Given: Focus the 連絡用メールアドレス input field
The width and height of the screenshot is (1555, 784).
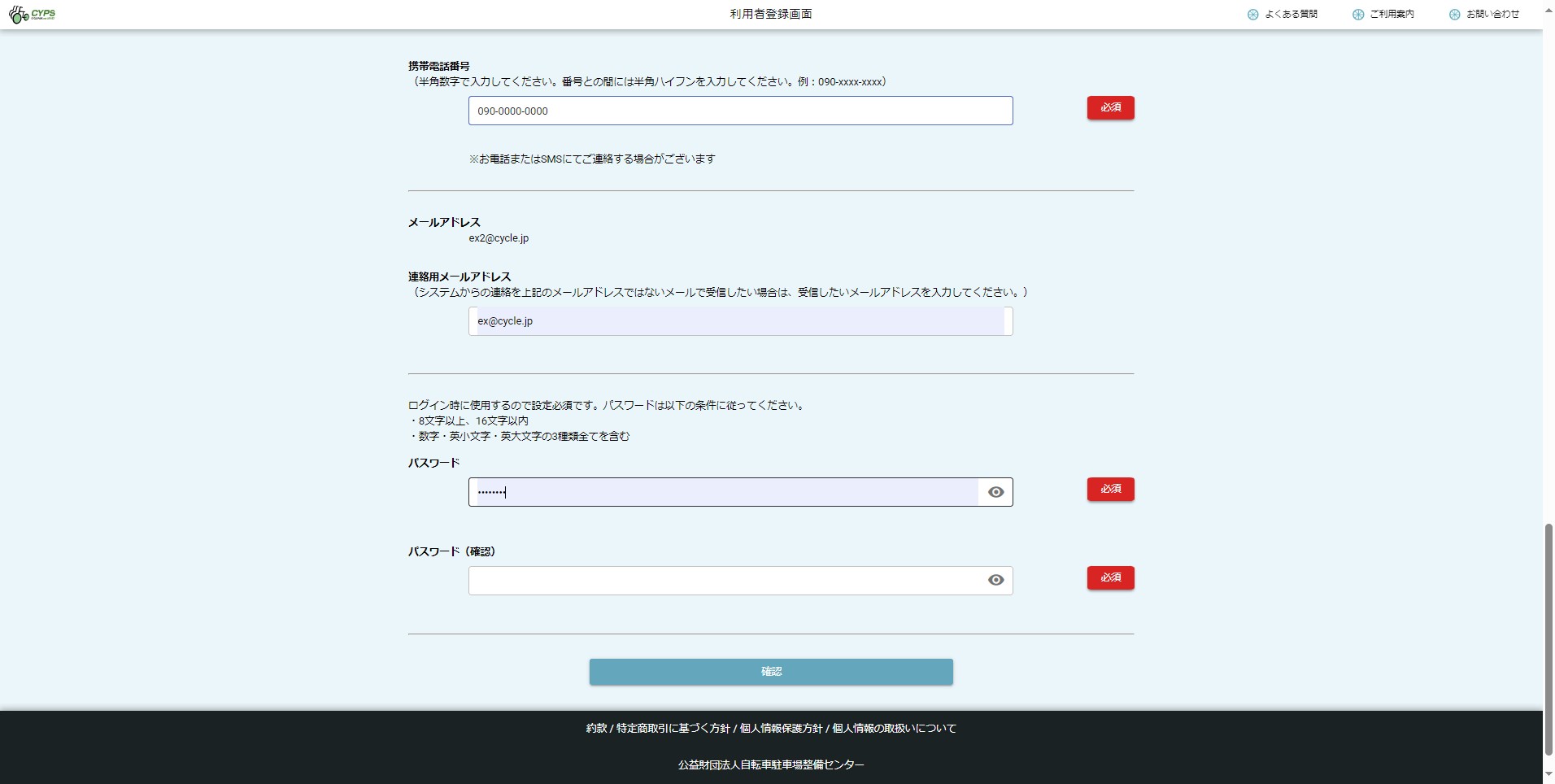Looking at the screenshot, I should (x=736, y=321).
